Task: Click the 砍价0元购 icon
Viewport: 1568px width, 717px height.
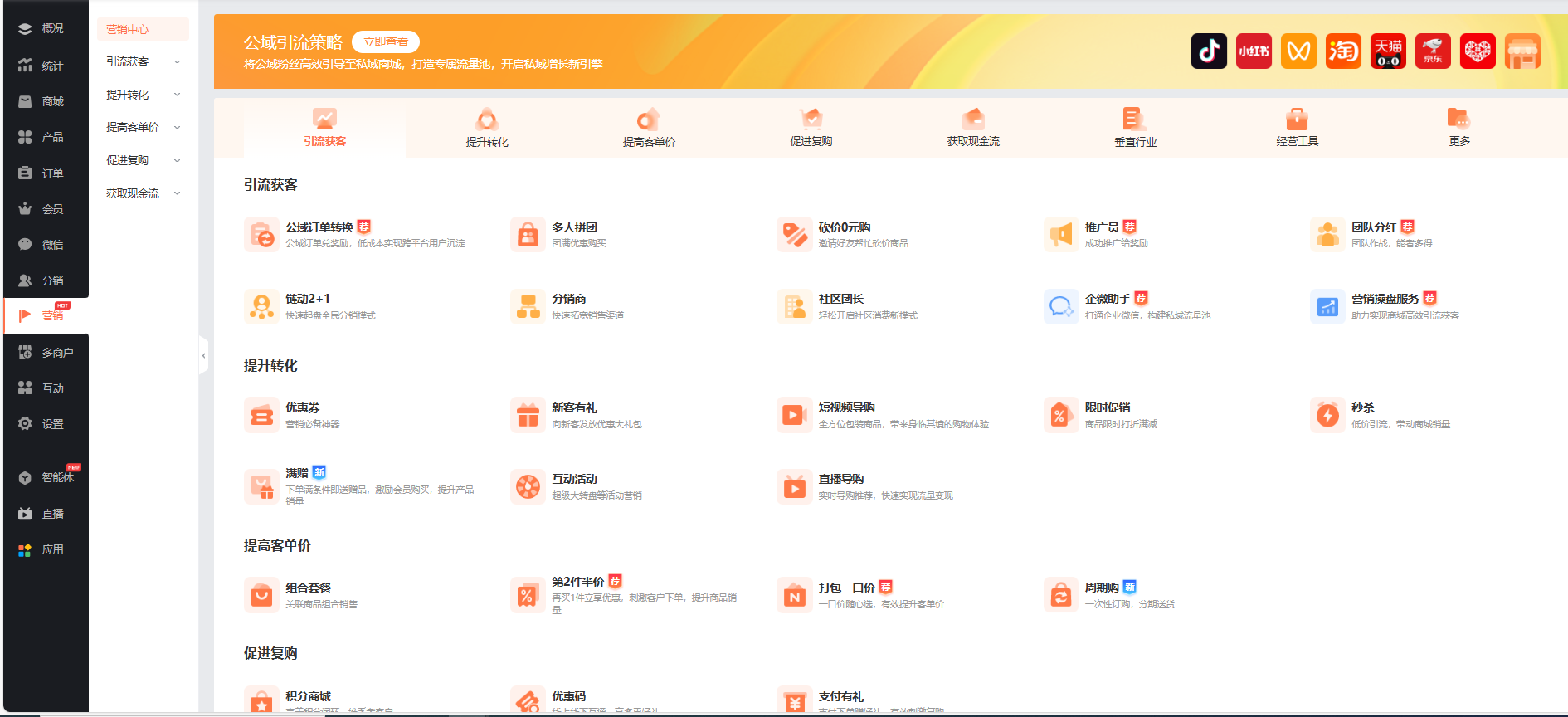Action: click(794, 235)
